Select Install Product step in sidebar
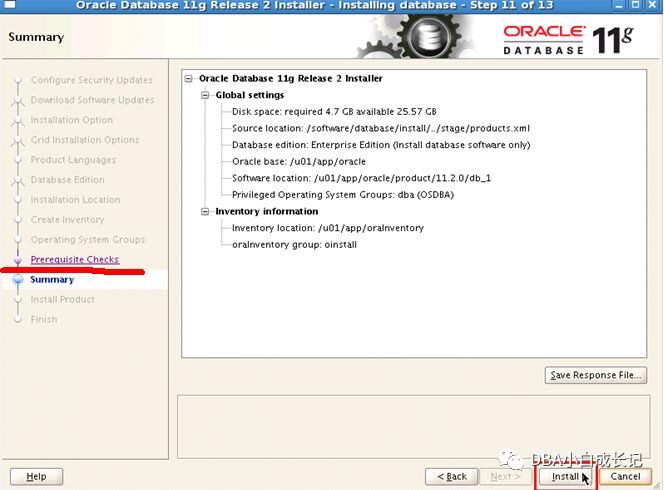 [63, 299]
